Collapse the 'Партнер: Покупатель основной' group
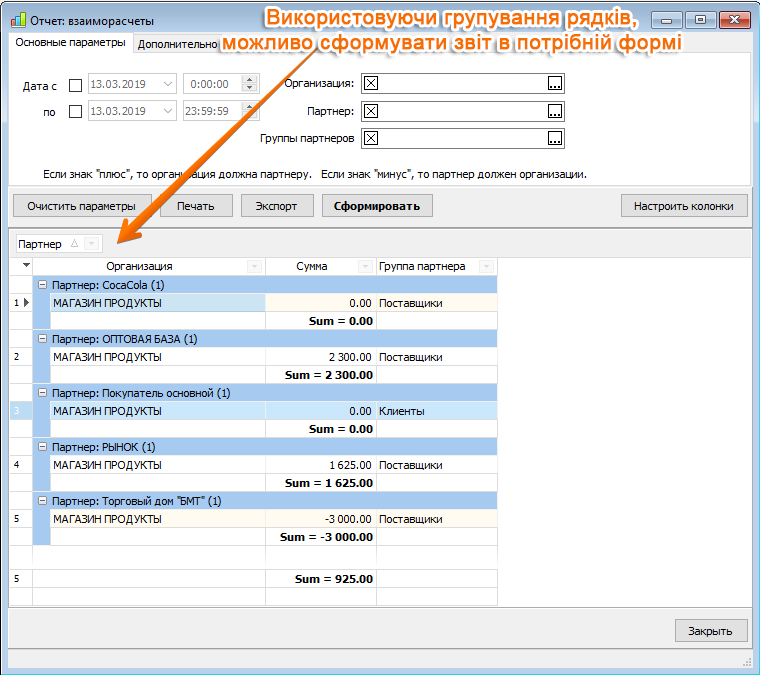The height and width of the screenshot is (675, 760). click(x=43, y=392)
